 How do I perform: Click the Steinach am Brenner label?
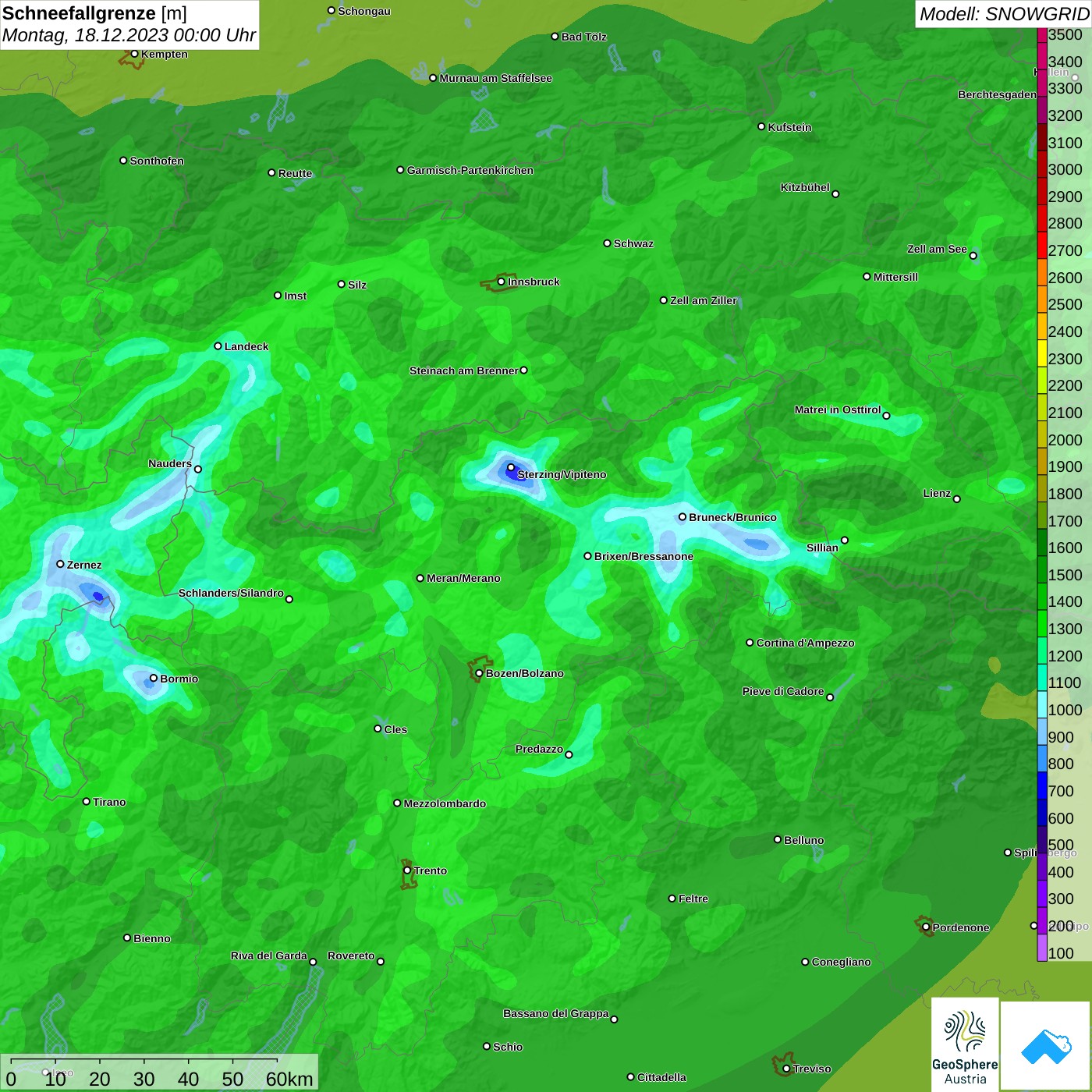(463, 370)
